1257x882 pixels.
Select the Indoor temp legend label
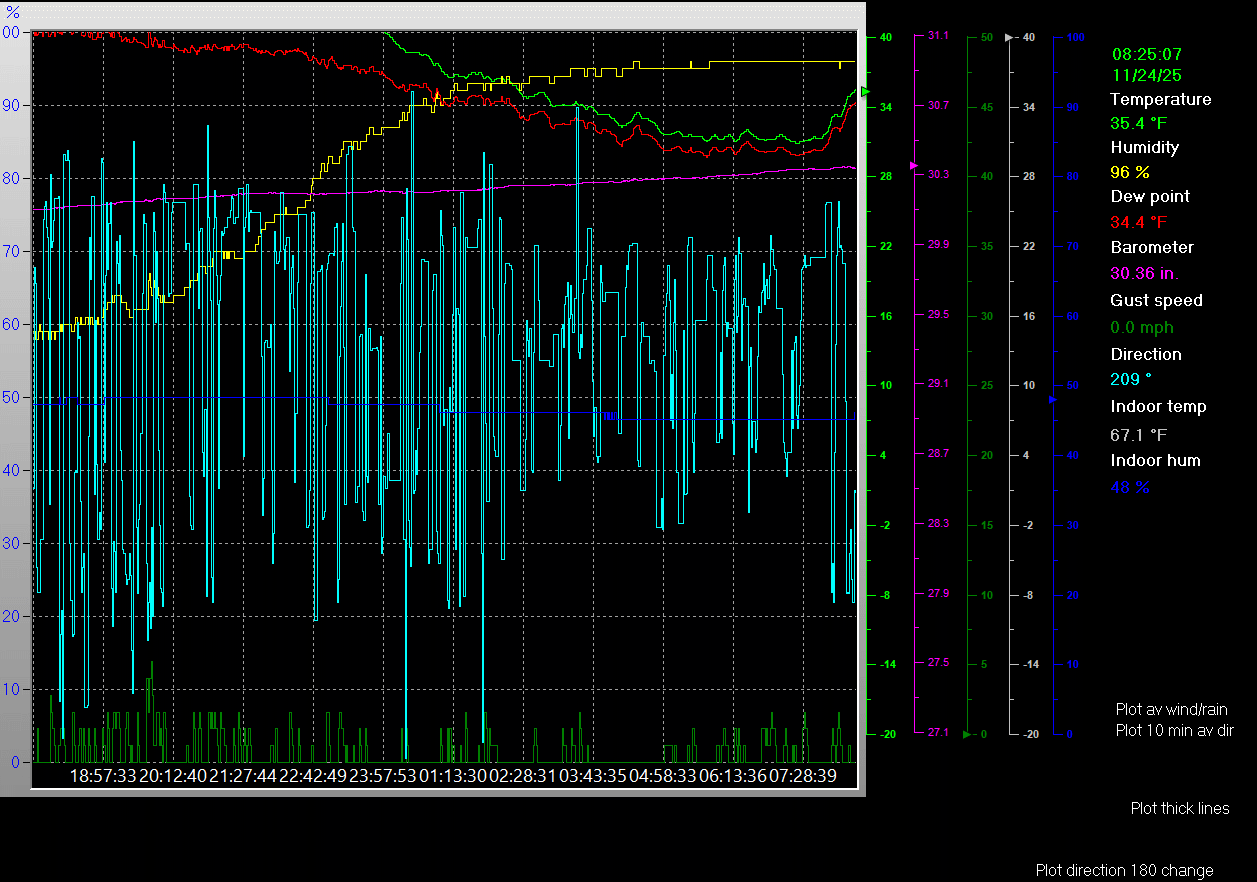pyautogui.click(x=1158, y=406)
